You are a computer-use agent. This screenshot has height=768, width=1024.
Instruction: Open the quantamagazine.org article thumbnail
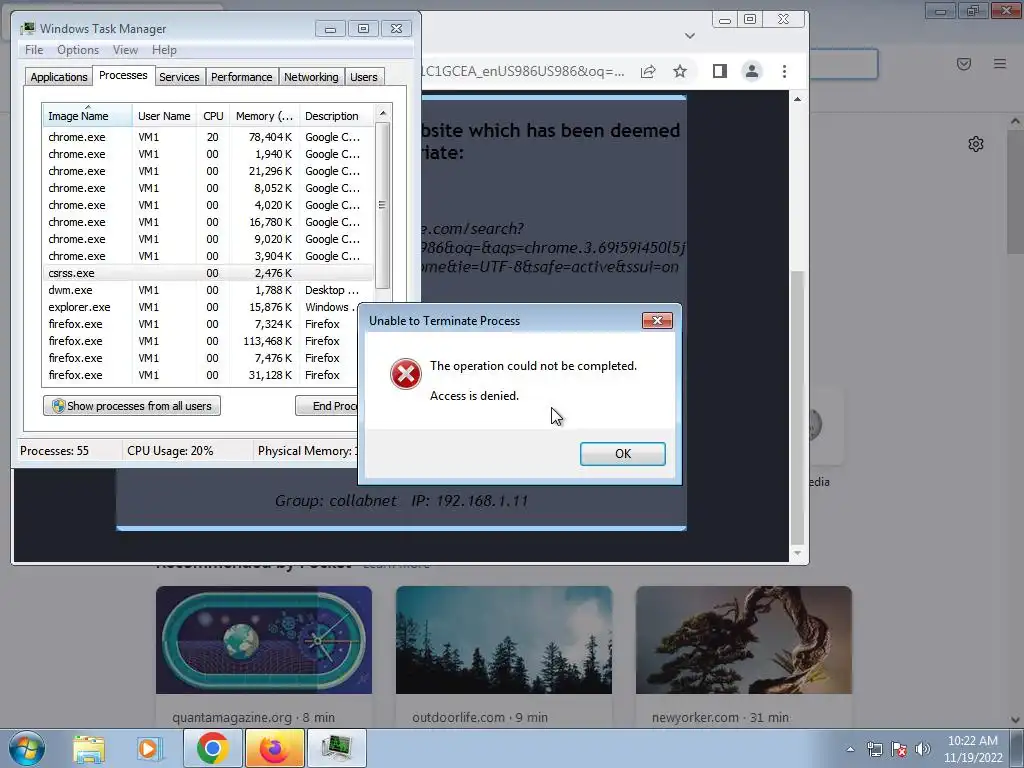(264, 640)
